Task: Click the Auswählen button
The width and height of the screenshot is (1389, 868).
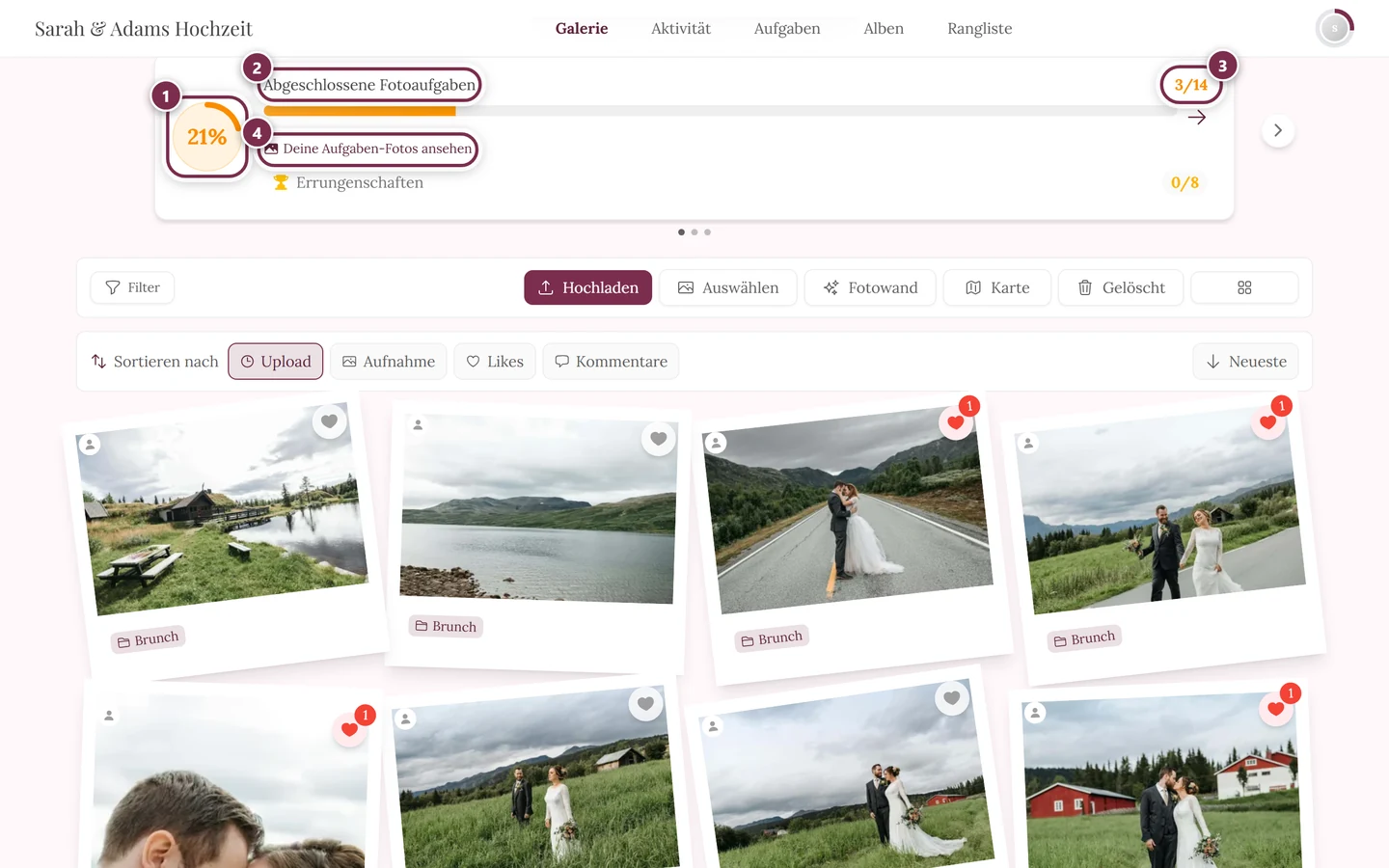Action: coord(728,287)
